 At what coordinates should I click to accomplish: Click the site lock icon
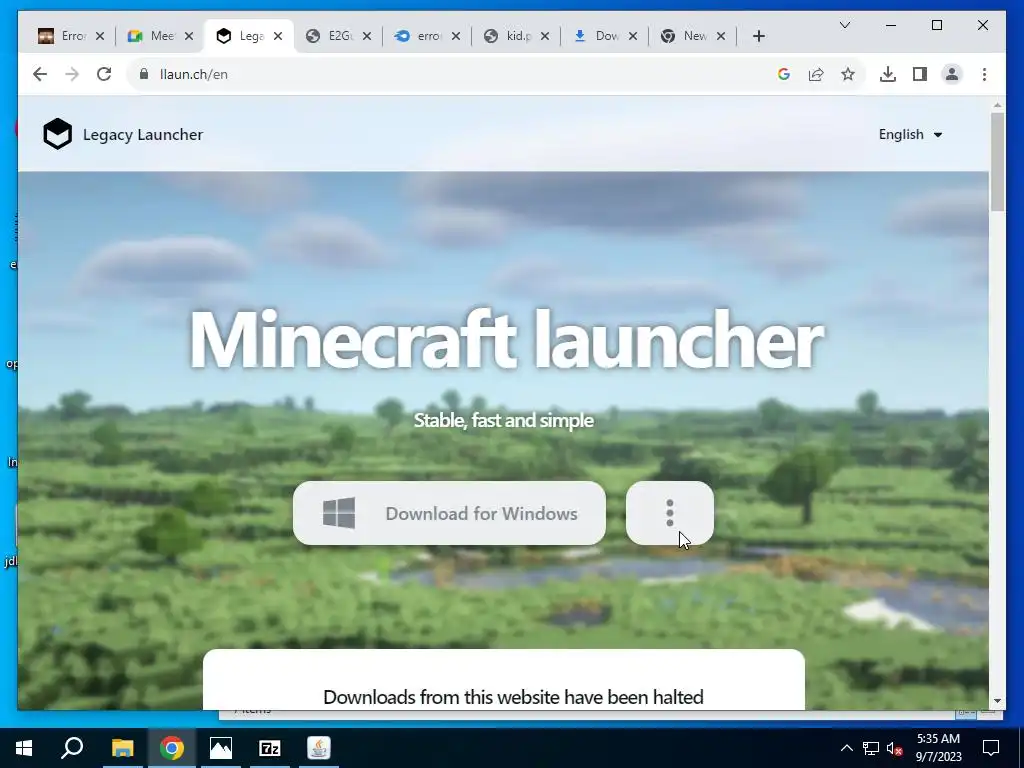click(144, 74)
